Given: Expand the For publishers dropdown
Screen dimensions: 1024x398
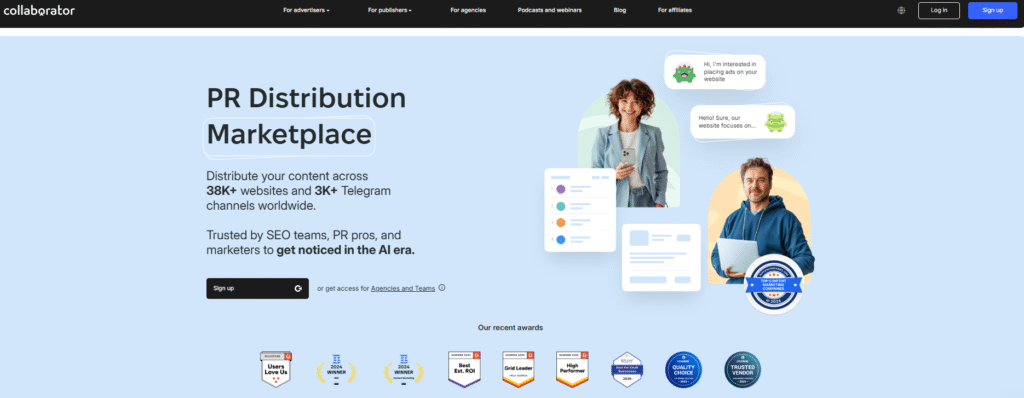Looking at the screenshot, I should click(x=390, y=10).
